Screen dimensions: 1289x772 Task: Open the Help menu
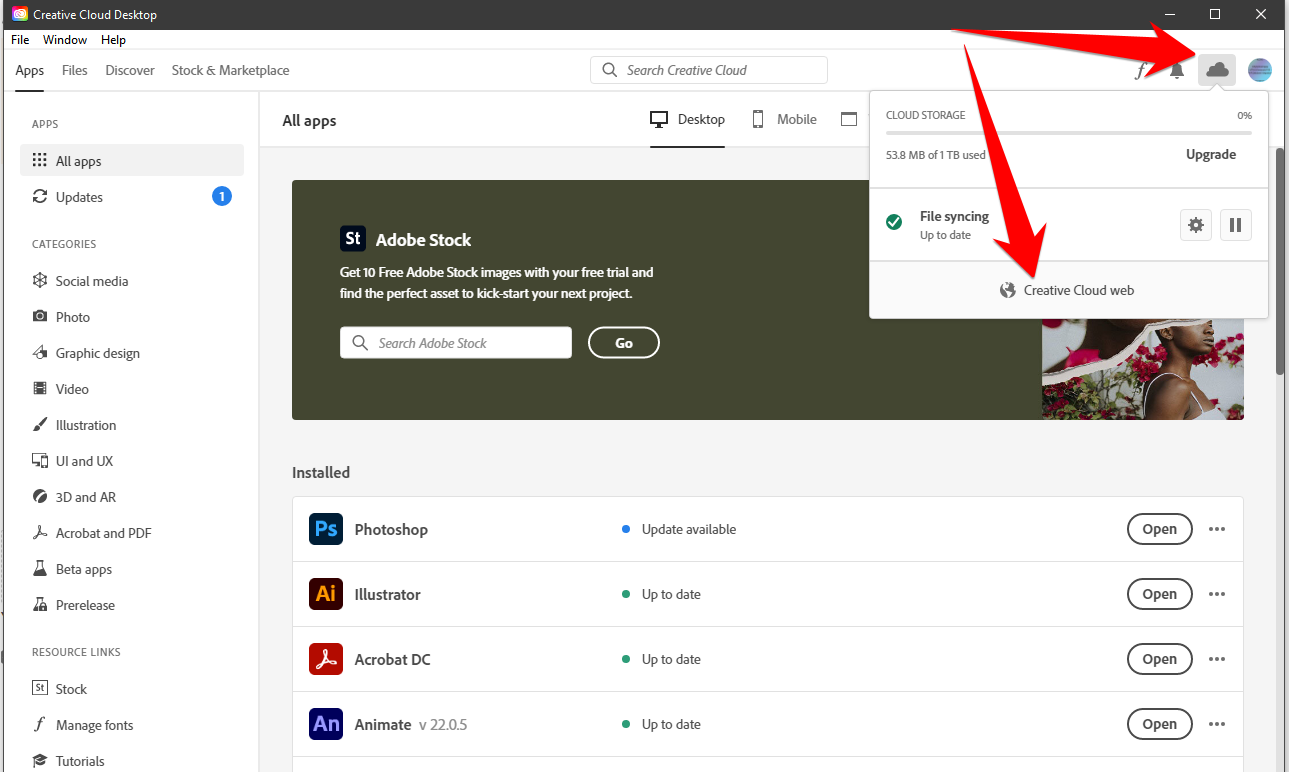click(113, 40)
